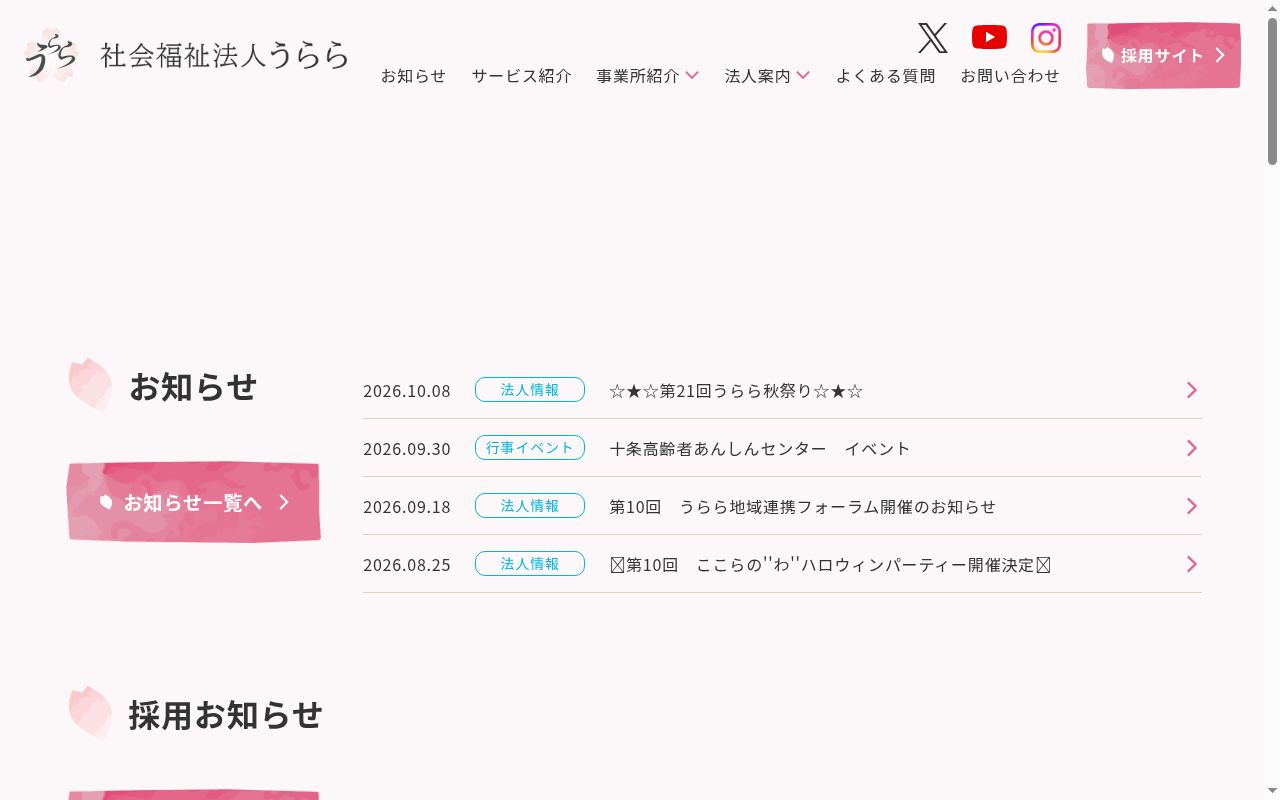Image resolution: width=1280 pixels, height=800 pixels.
Task: Go to お知らせ in the navigation
Action: click(x=413, y=76)
